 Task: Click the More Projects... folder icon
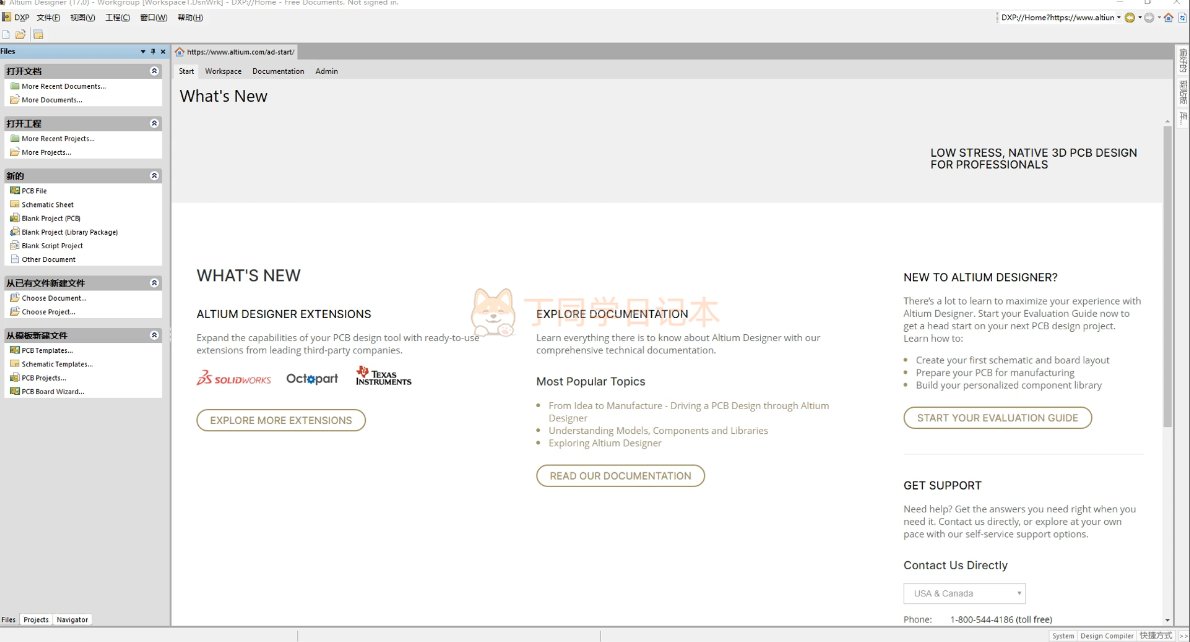(14, 152)
